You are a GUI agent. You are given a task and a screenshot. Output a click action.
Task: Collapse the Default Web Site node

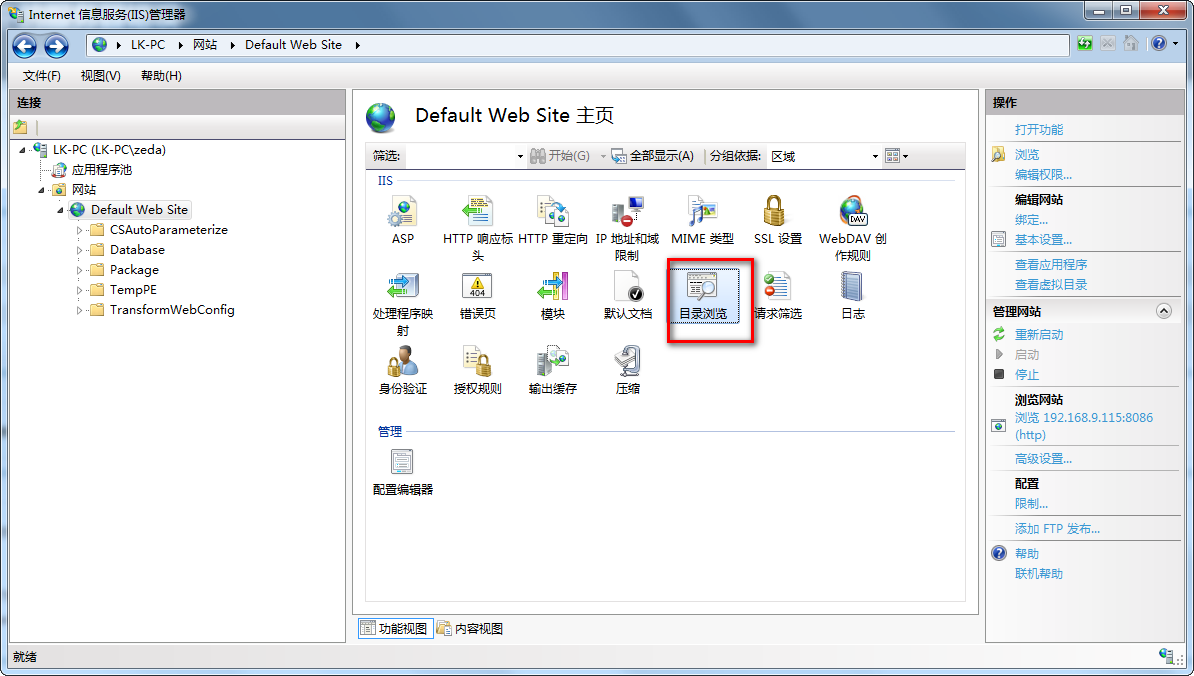[x=60, y=210]
